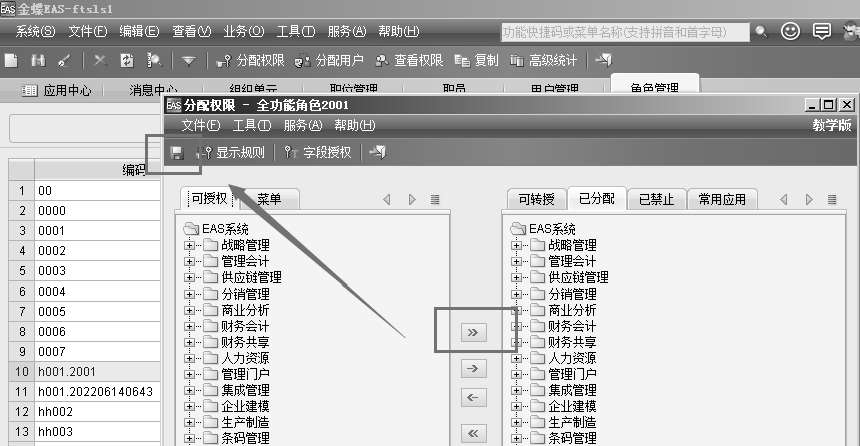The width and height of the screenshot is (860, 446).
Task: Click the save icon in 分配权限 dialog toolbar
Action: click(177, 153)
